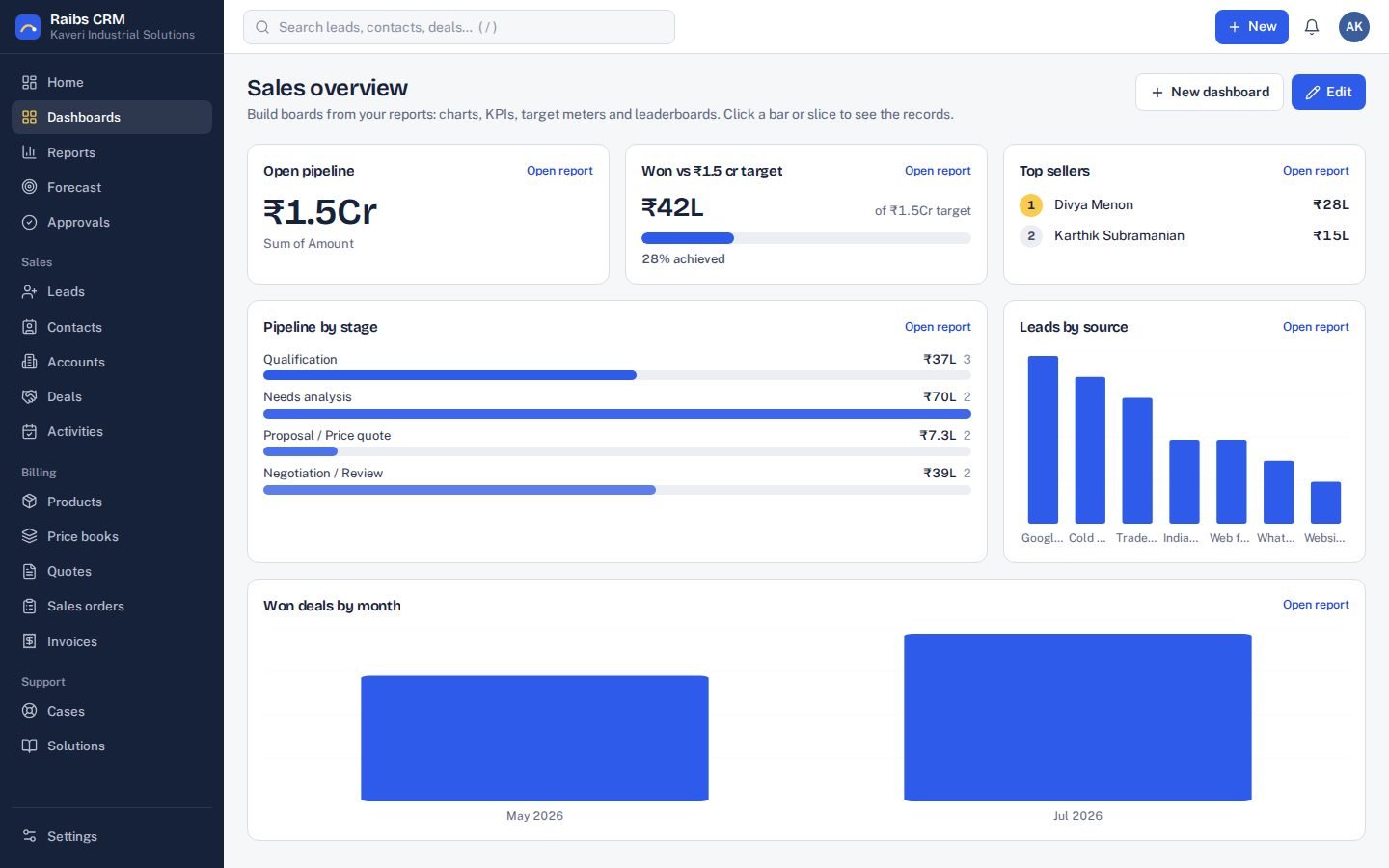This screenshot has width=1389, height=868.
Task: Click the search magnifier icon
Action: tap(262, 27)
